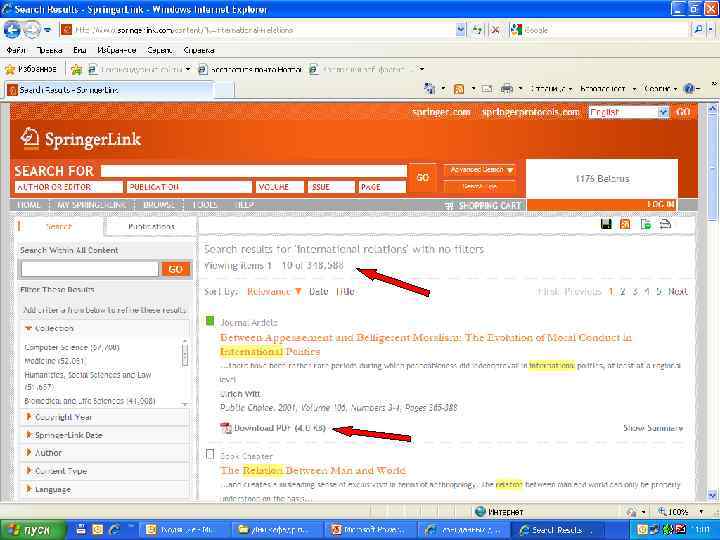Image resolution: width=720 pixels, height=540 pixels.
Task: Click the Show Summary link
Action: click(653, 428)
